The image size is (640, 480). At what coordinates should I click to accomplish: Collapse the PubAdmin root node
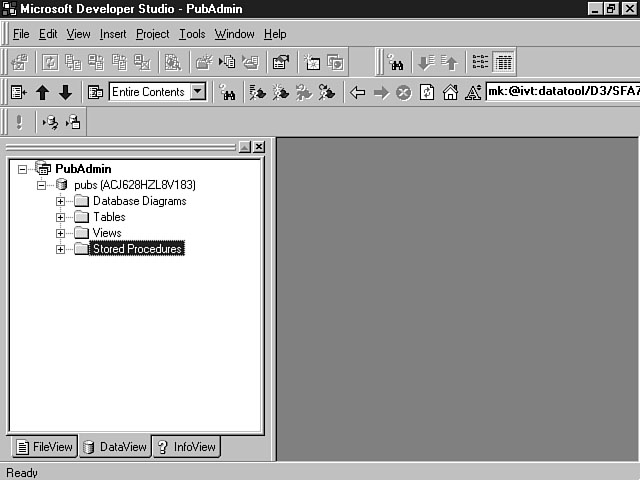[23, 169]
